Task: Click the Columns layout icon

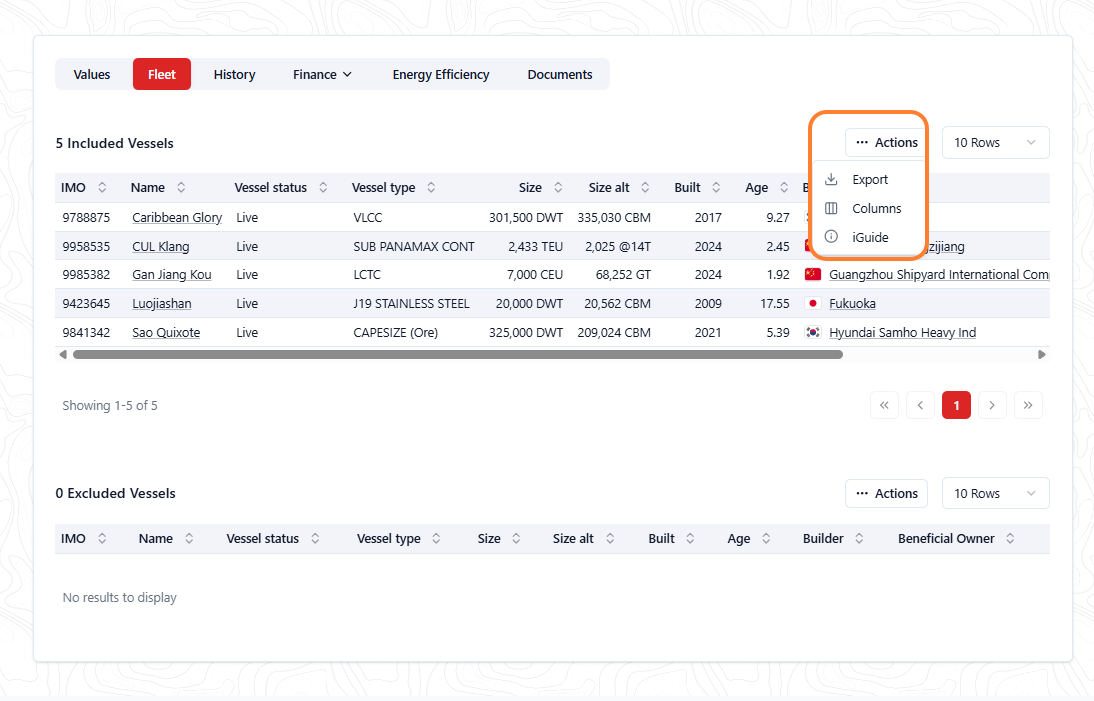Action: tap(831, 208)
